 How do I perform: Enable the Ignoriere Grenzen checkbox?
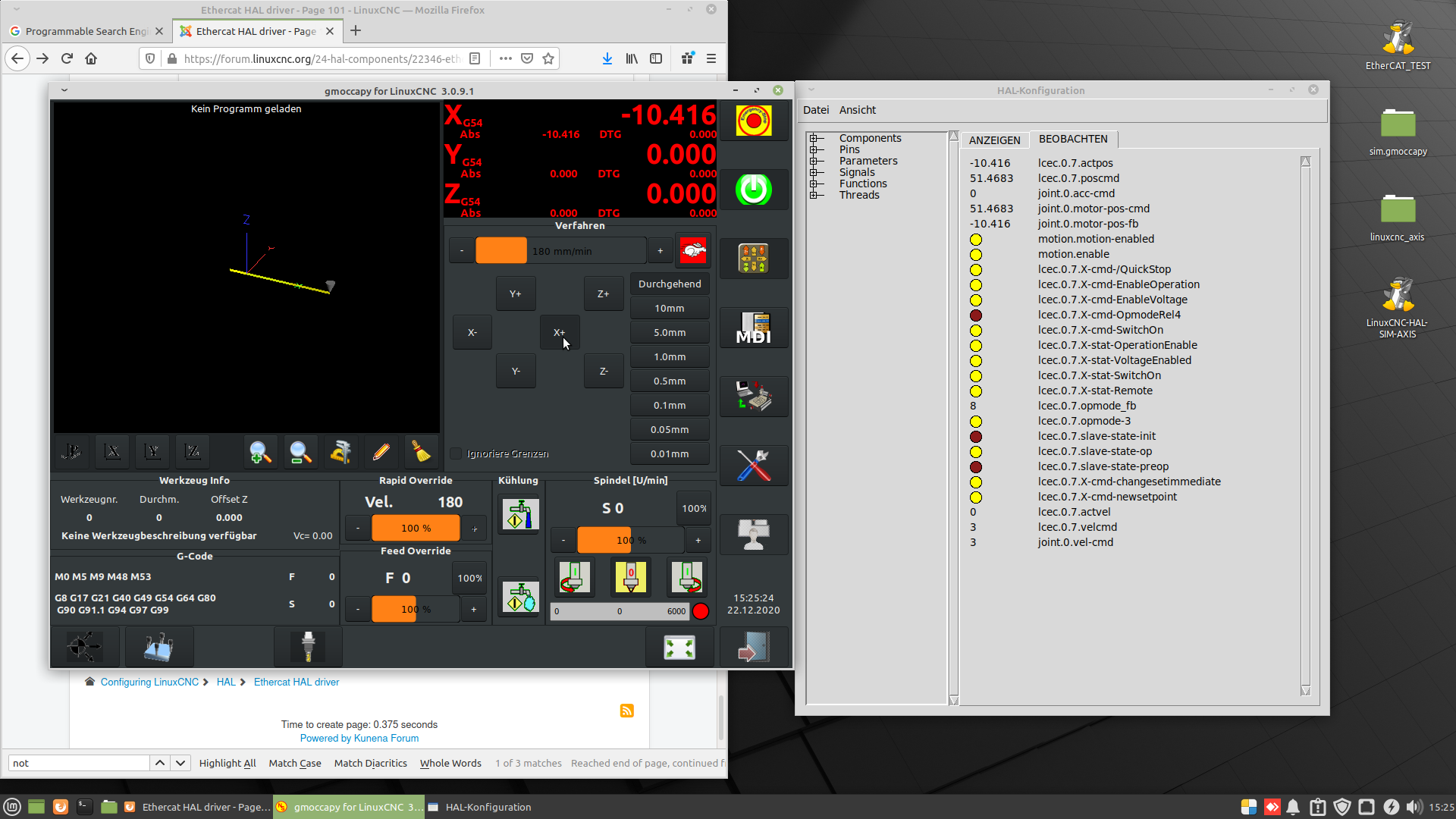tap(456, 453)
